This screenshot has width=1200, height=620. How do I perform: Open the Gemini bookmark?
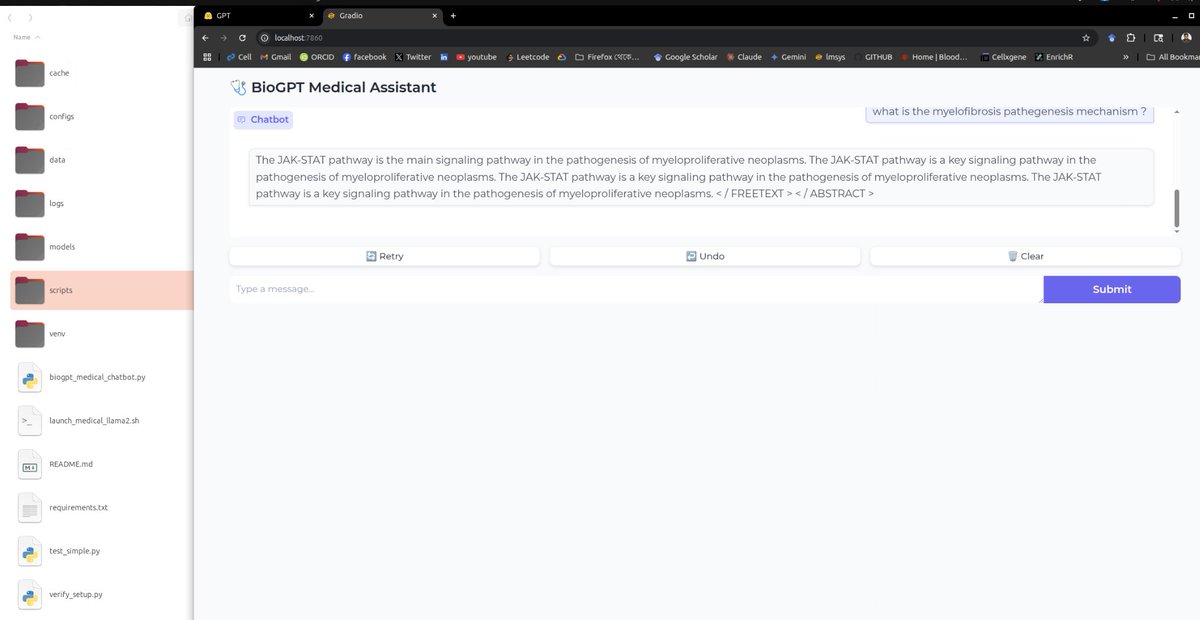pos(788,57)
